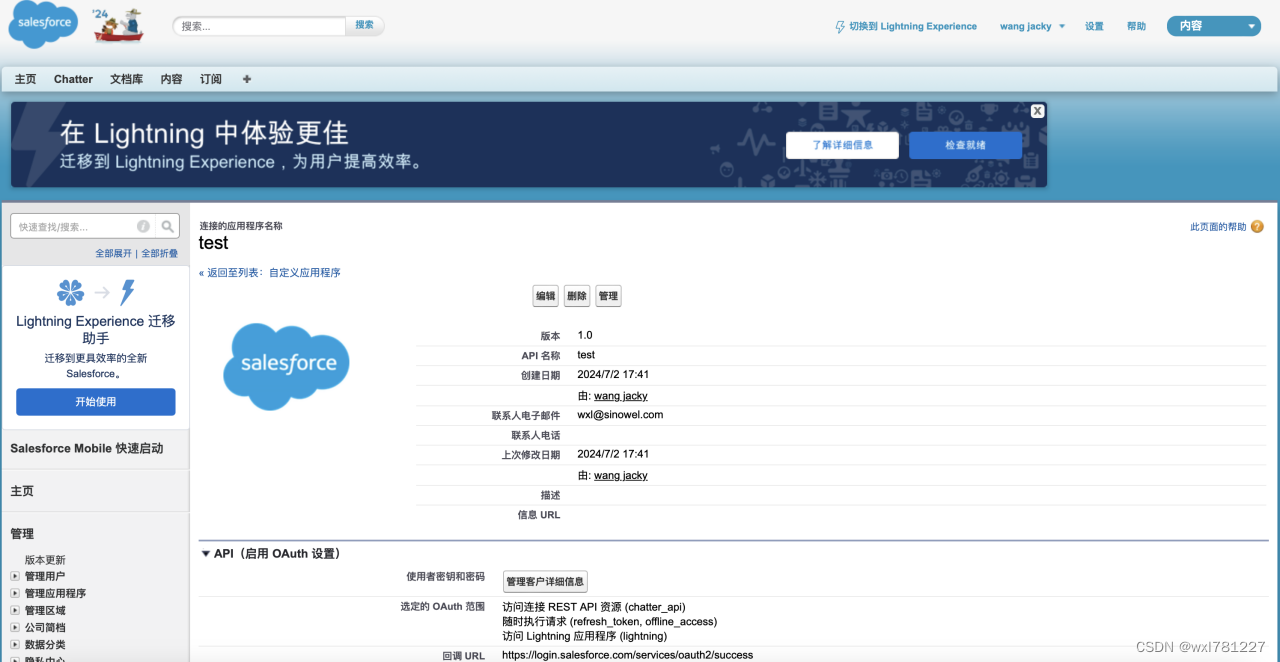The height and width of the screenshot is (662, 1280).
Task: Click the 搜索 button
Action: click(x=365, y=25)
